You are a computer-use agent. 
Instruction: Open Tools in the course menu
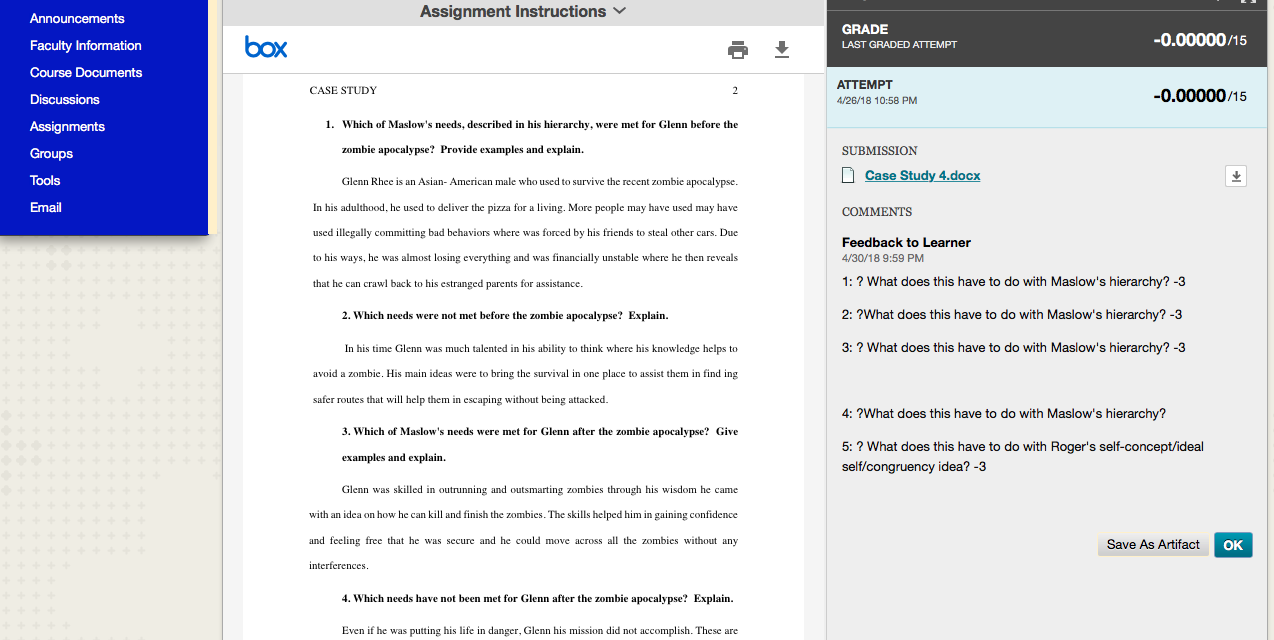(45, 180)
